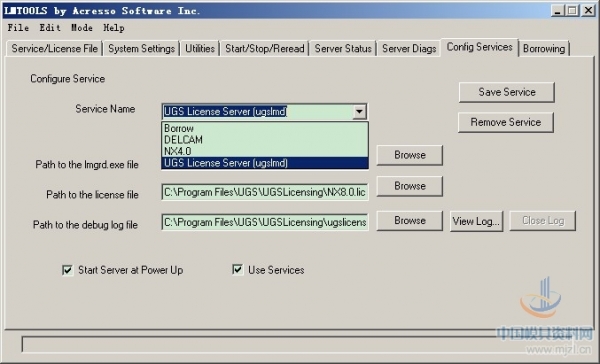600x364 pixels.
Task: Choose DELCAM from service list
Action: (265, 140)
